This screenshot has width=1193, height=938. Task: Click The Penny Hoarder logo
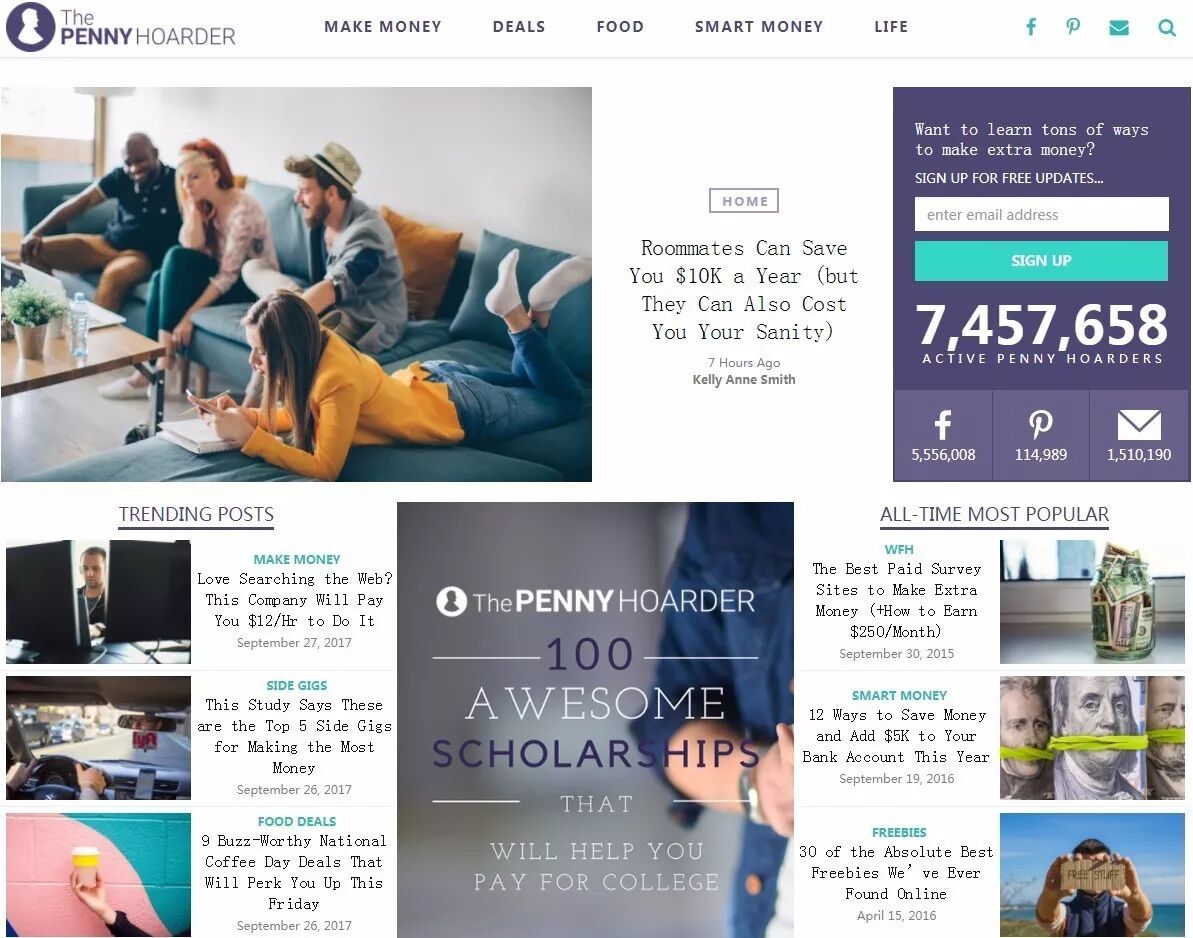coord(121,27)
